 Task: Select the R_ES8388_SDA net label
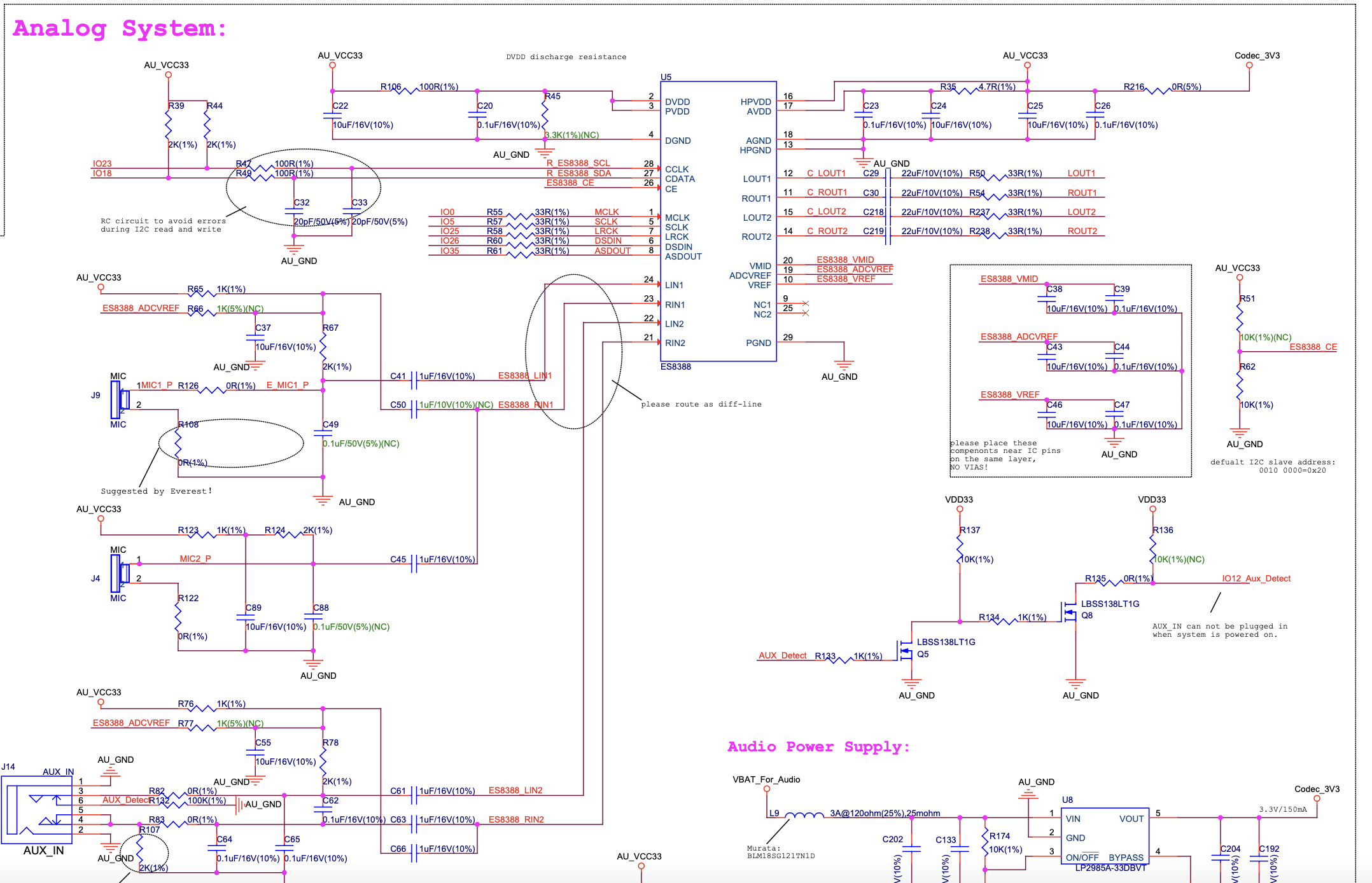tap(578, 173)
